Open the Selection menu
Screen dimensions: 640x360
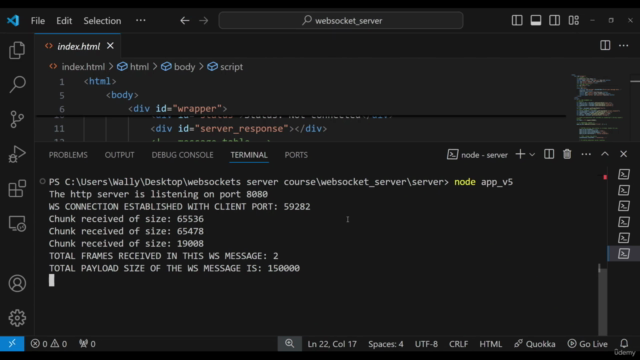(102, 20)
